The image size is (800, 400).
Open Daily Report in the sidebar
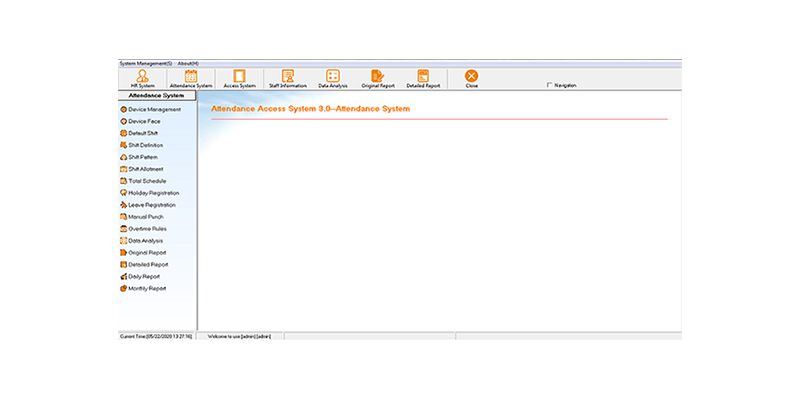point(140,277)
